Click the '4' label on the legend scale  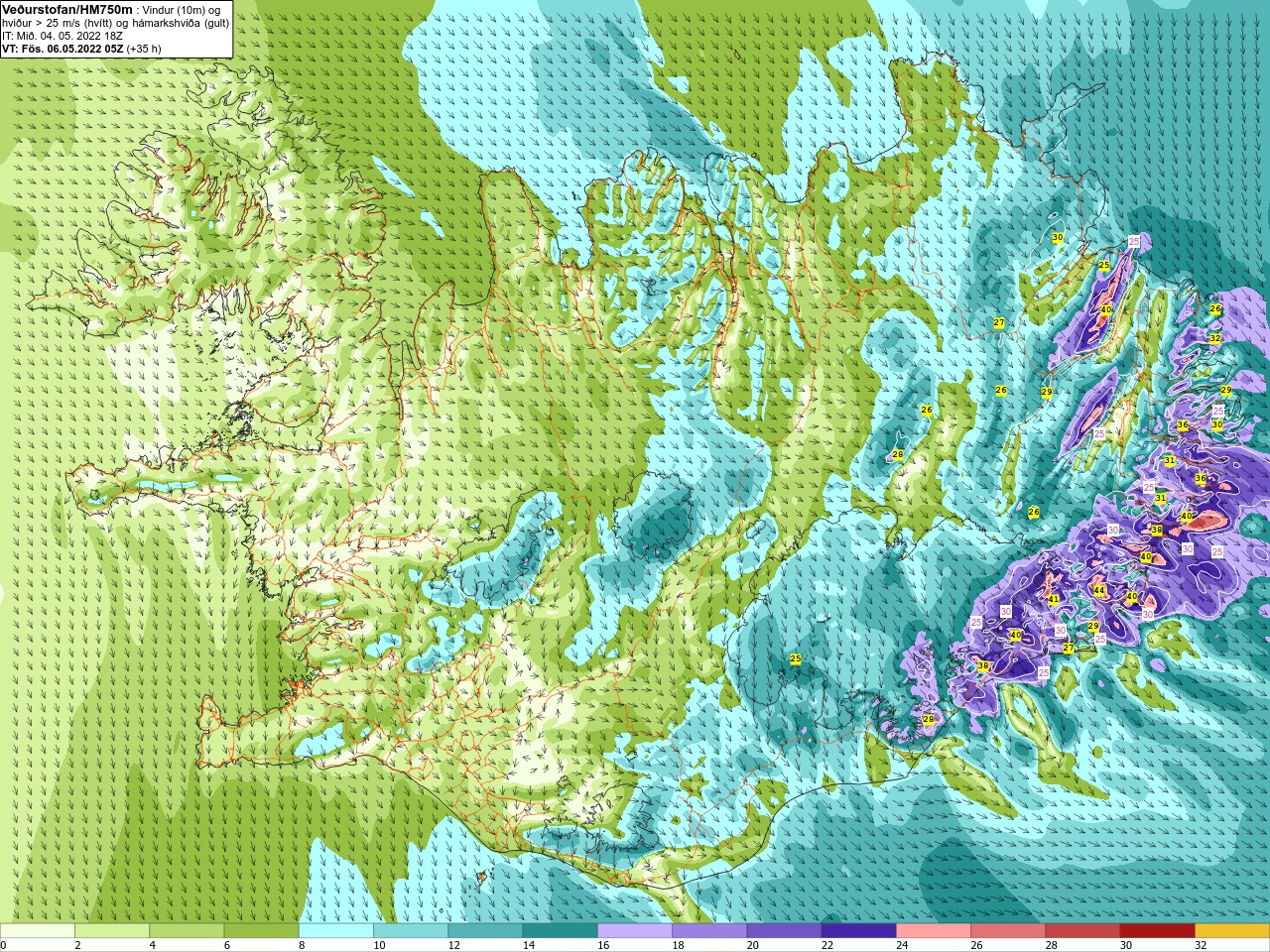click(152, 945)
